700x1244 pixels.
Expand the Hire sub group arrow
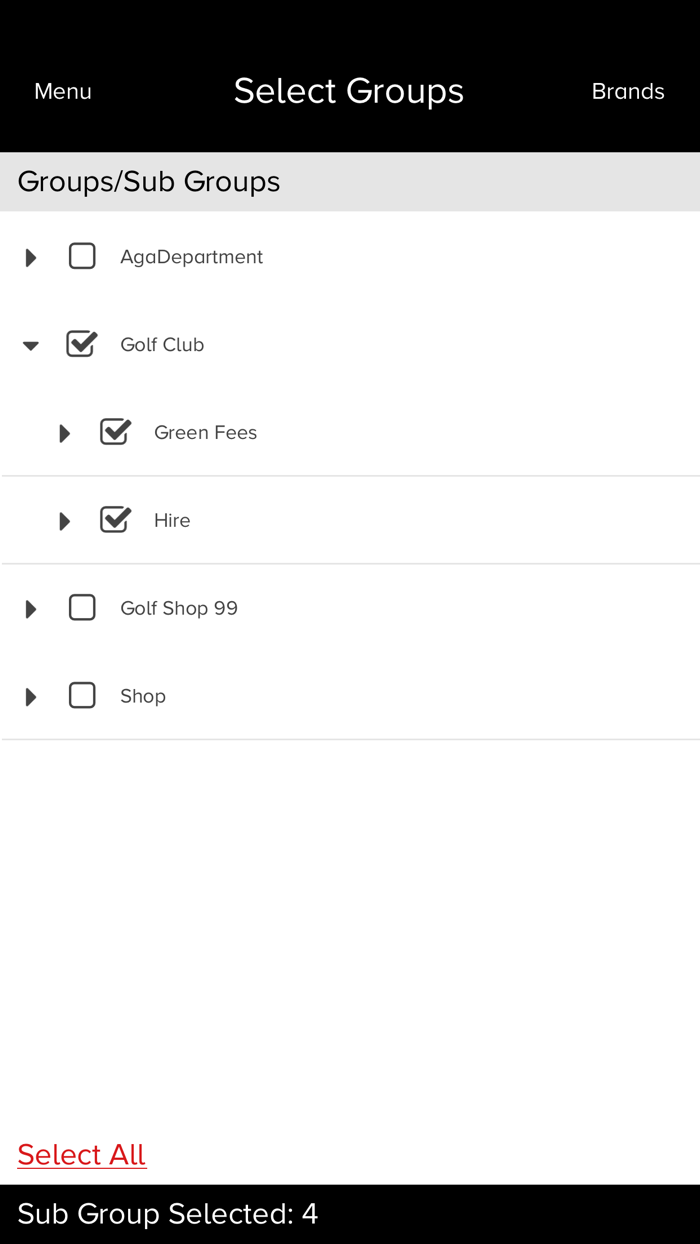65,522
